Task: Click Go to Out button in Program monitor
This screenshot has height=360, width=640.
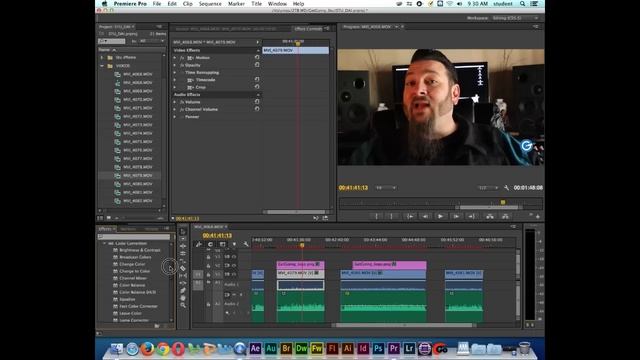Action: (471, 216)
